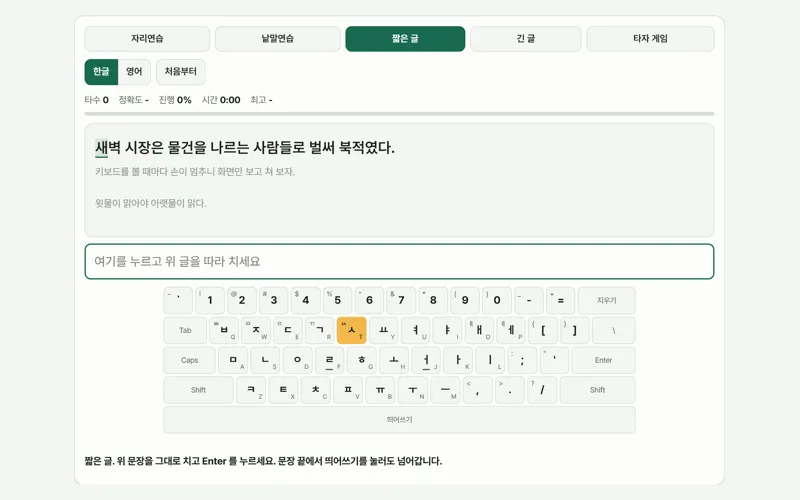Click the ㅍ (V) key
This screenshot has height=500, width=800.
(348, 390)
